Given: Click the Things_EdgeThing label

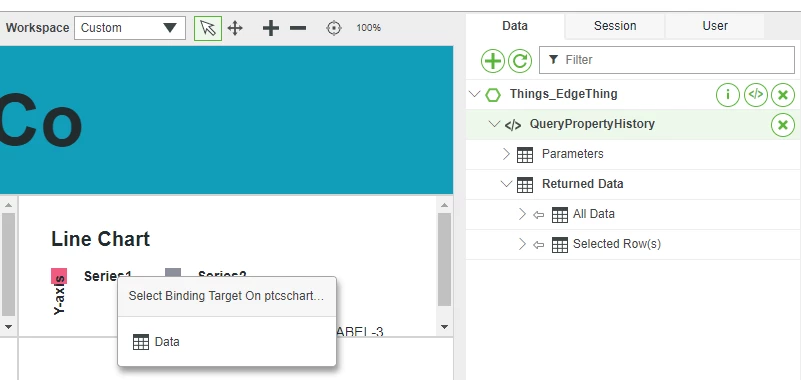Looking at the screenshot, I should (x=563, y=94).
